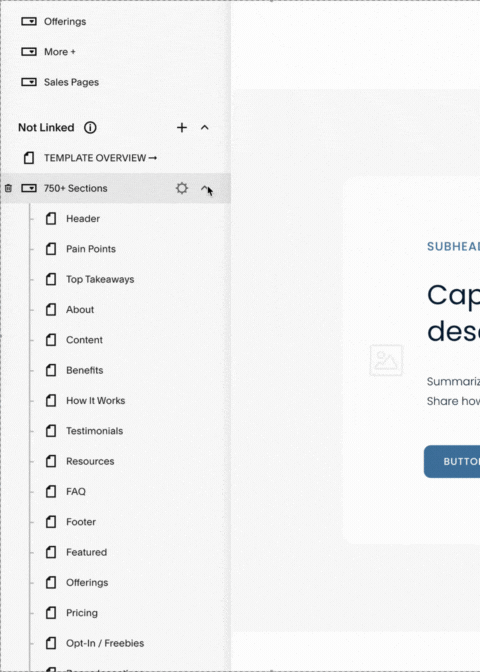Click the Resources page icon
480x672 pixels.
[x=51, y=462]
